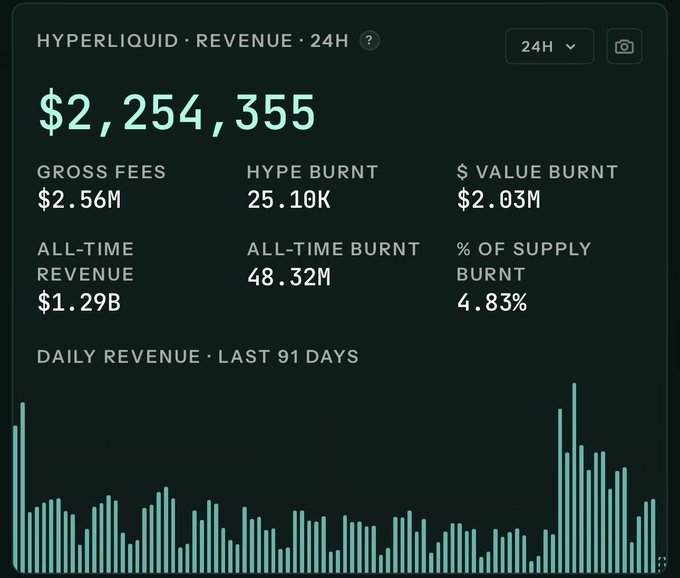Click the camera screenshot icon
Screen dimensions: 680x578
pyautogui.click(x=624, y=46)
